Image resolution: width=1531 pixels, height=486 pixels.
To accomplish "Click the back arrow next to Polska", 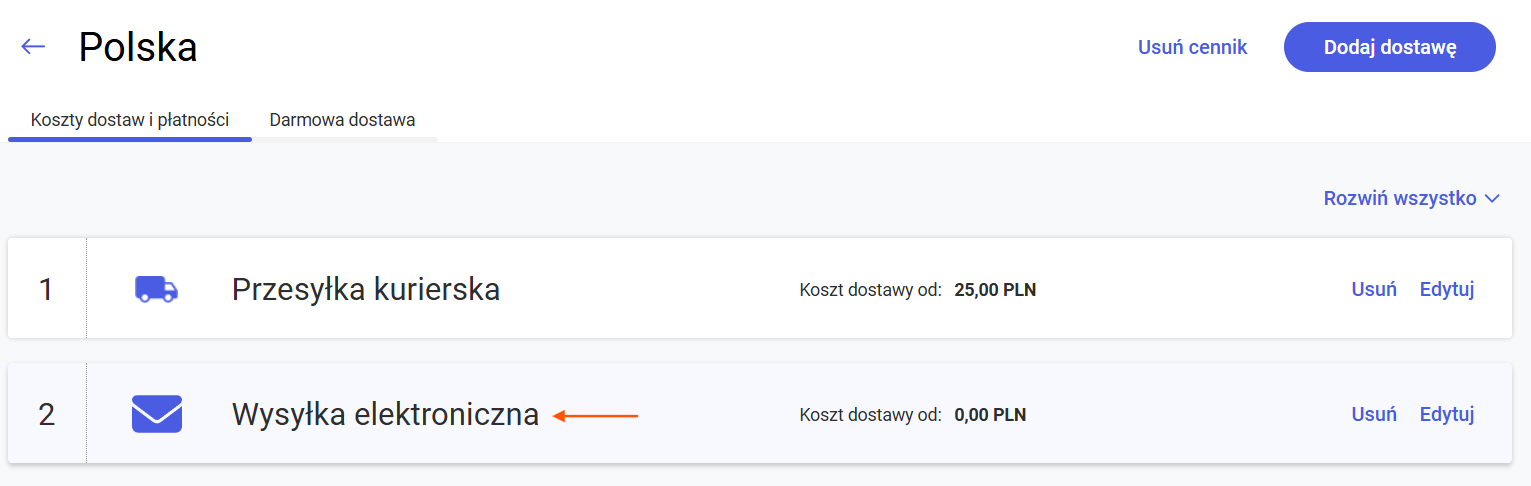I will click(33, 47).
